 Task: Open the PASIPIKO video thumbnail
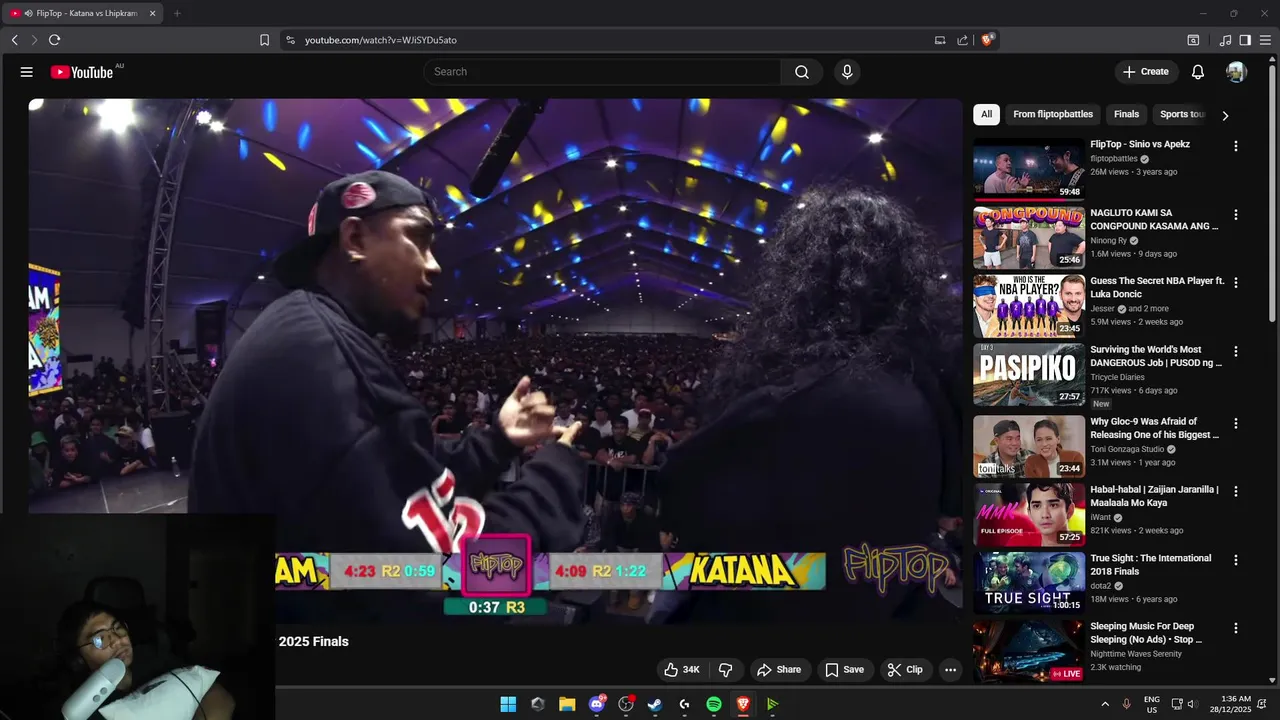pyautogui.click(x=1029, y=375)
